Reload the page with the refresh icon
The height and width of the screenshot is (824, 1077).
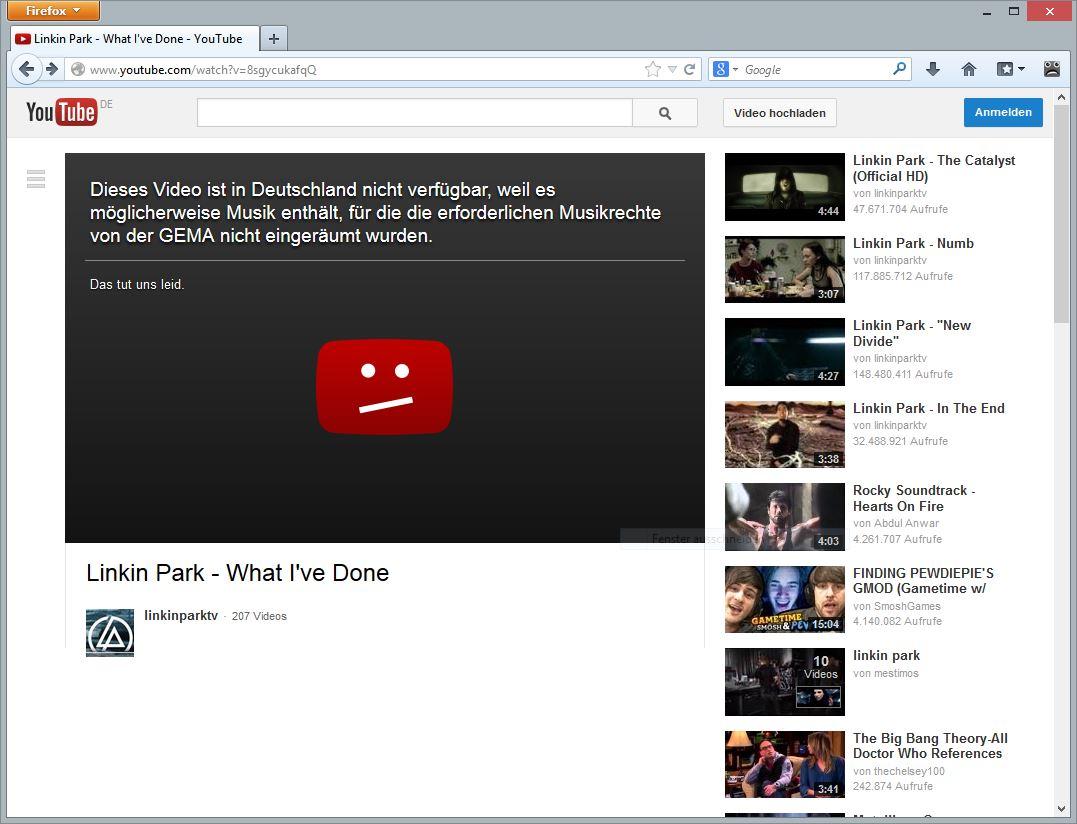coord(690,69)
